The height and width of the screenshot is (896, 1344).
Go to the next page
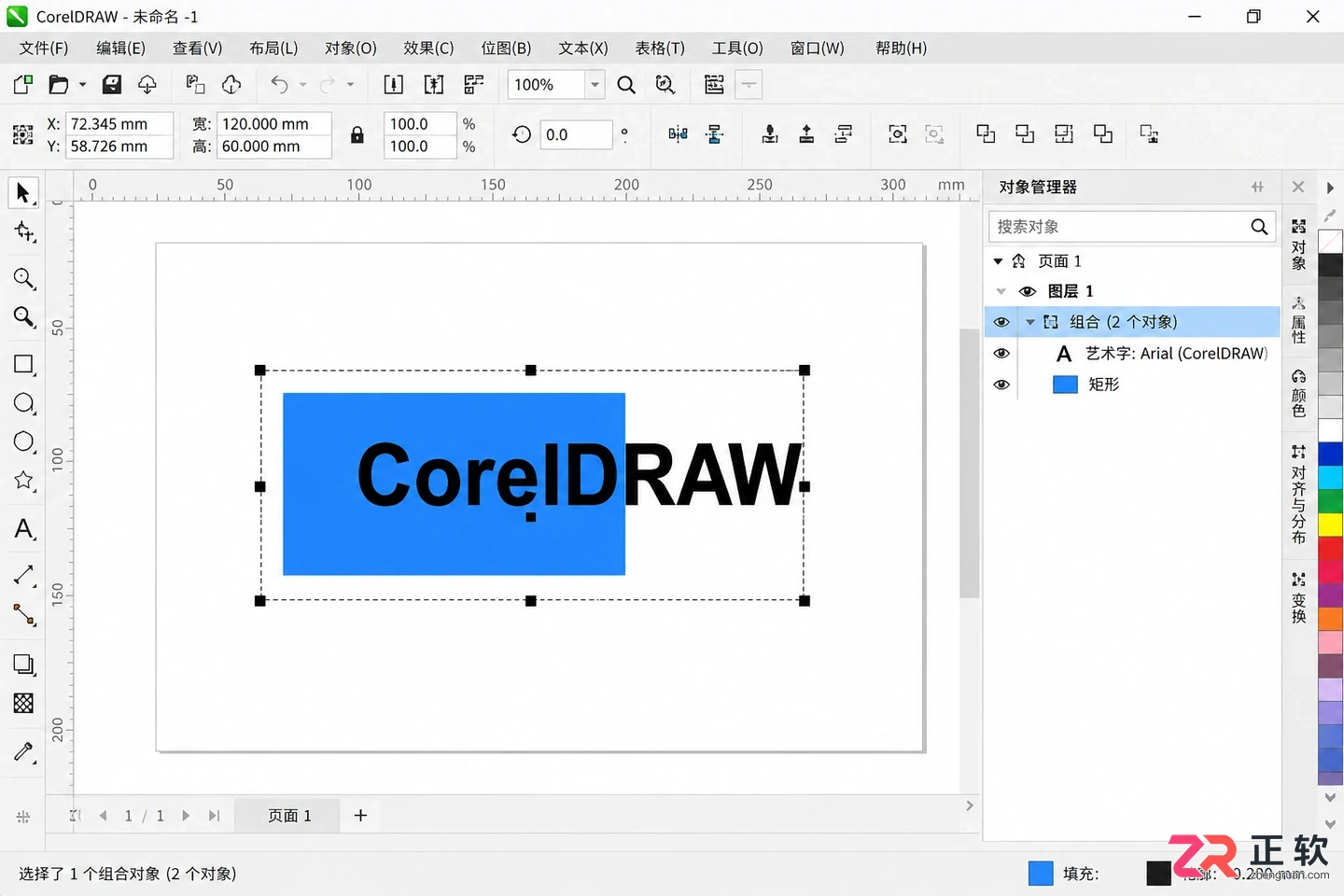pos(186,816)
